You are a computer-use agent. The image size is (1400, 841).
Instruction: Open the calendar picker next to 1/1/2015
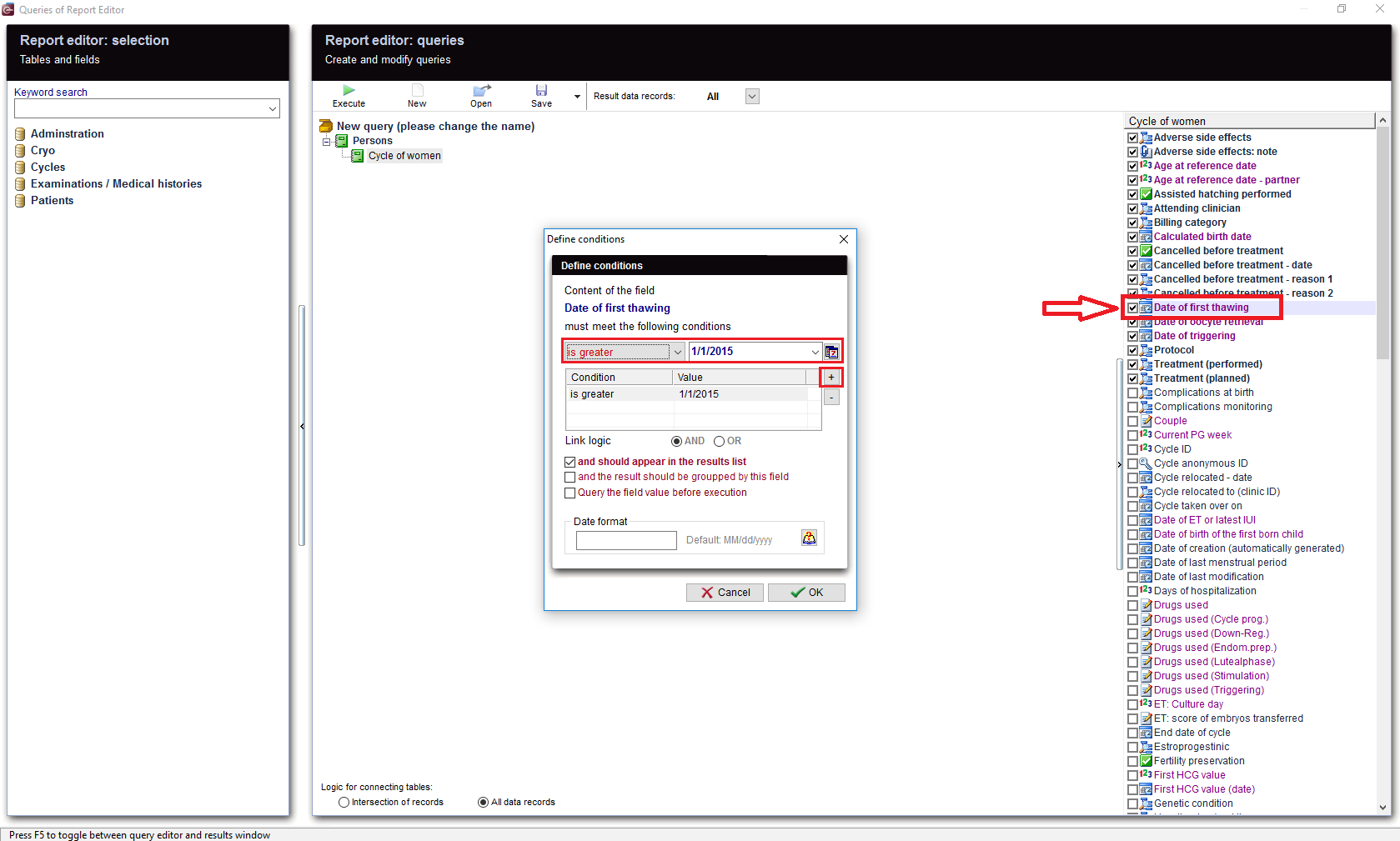tap(832, 352)
